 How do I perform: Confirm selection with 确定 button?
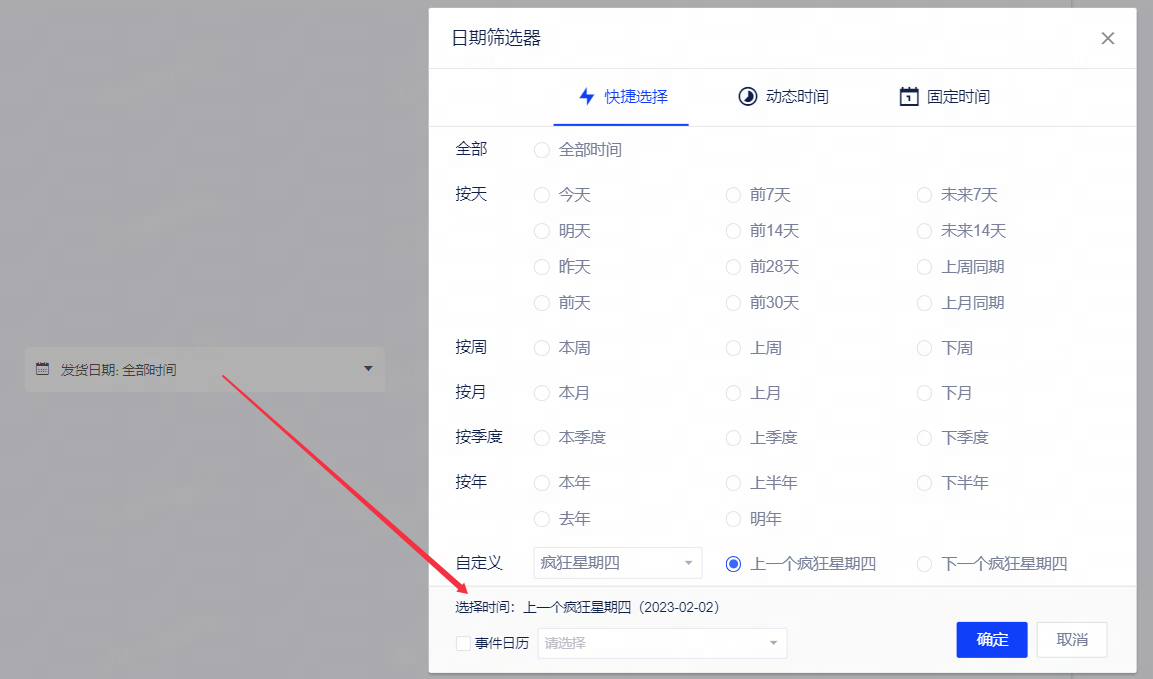(x=991, y=640)
